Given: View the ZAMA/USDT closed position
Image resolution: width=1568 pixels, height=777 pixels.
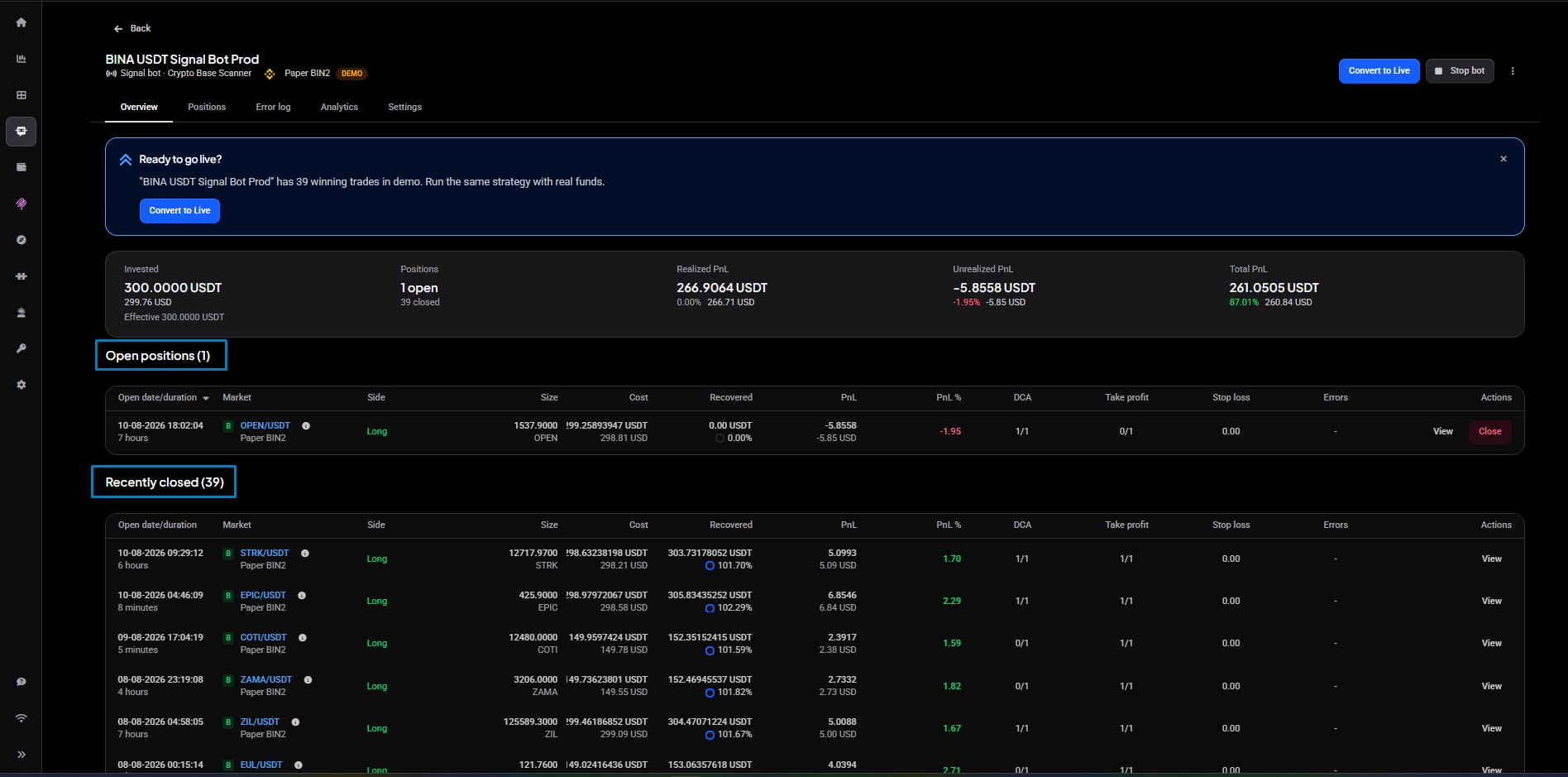Looking at the screenshot, I should tap(1491, 687).
